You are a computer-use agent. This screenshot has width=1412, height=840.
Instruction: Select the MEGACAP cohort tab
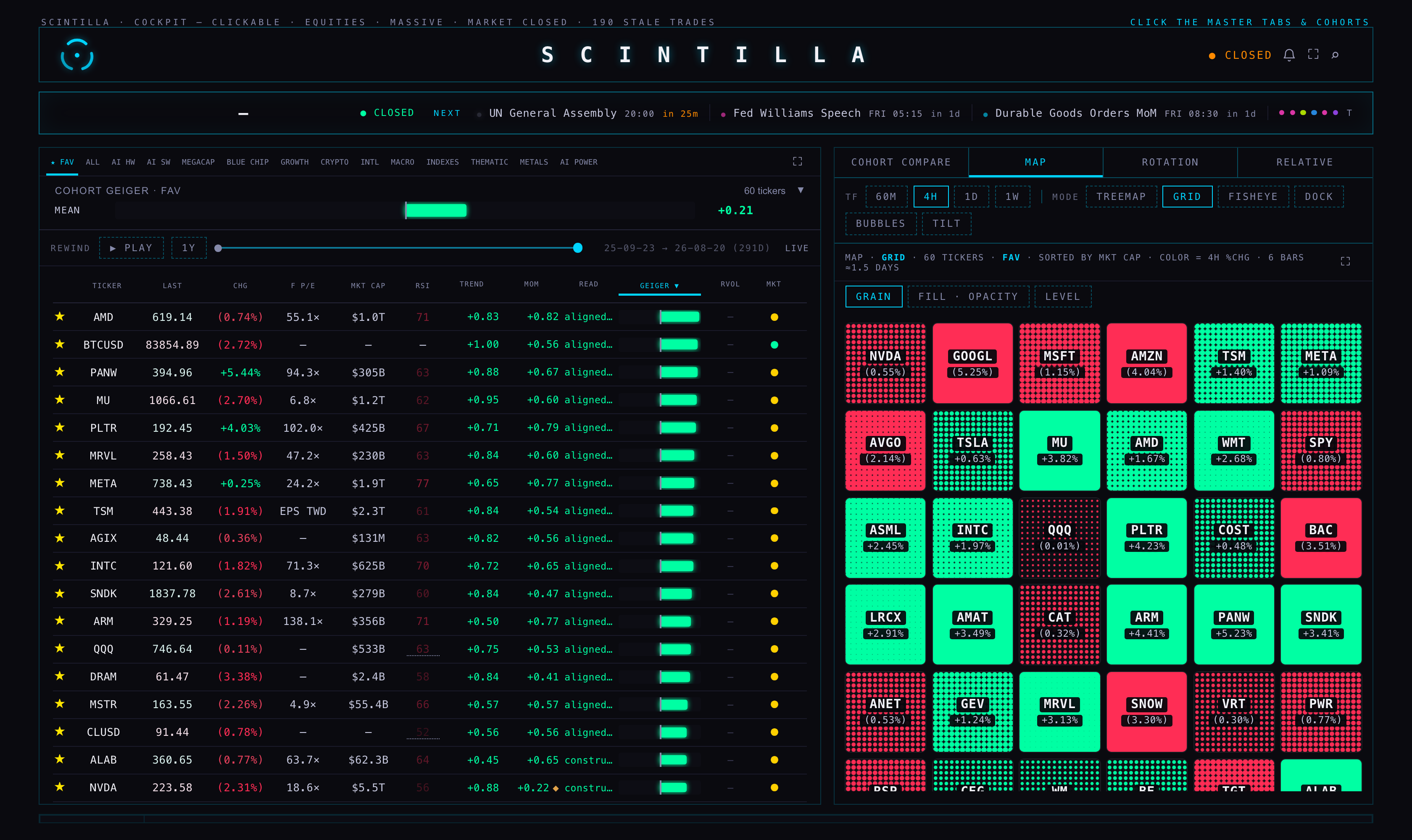(x=198, y=162)
